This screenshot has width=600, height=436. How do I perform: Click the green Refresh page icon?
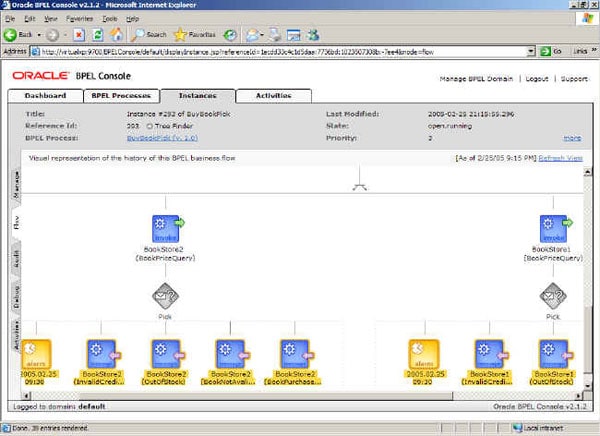tap(98, 35)
